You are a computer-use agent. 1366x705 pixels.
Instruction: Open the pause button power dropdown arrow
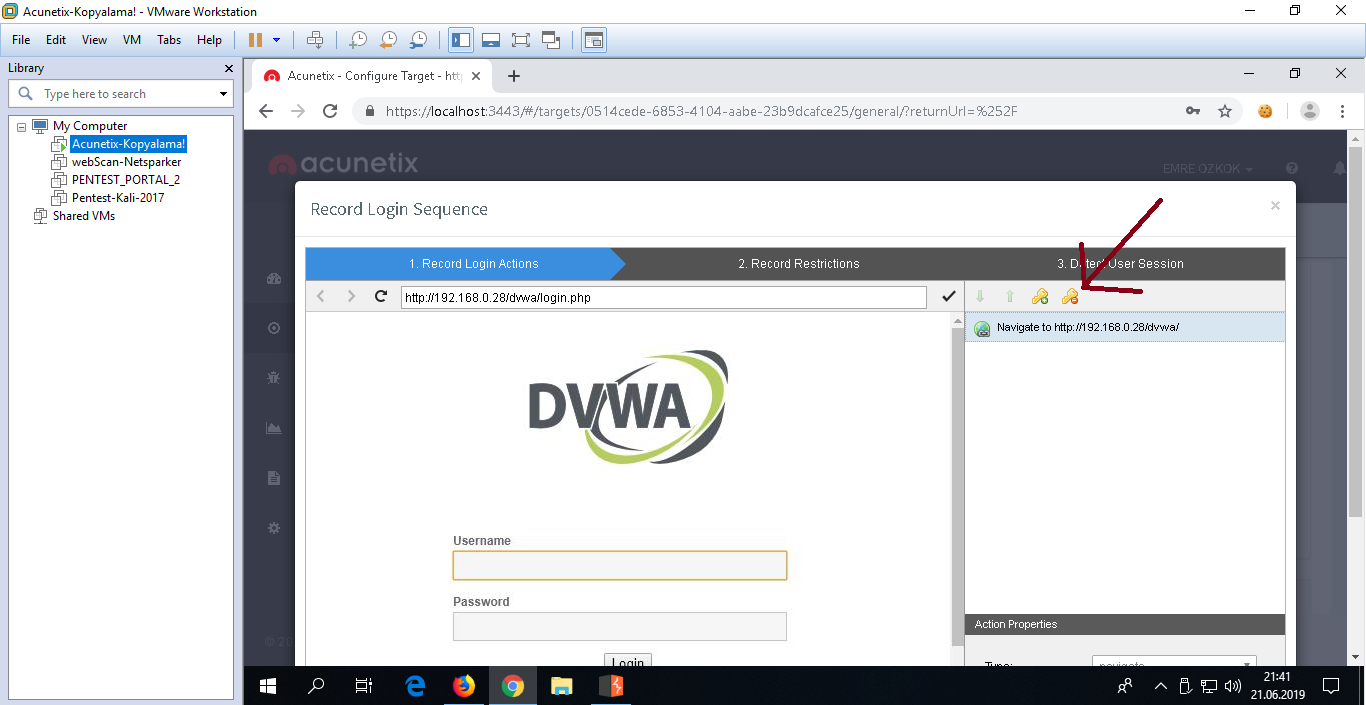277,40
